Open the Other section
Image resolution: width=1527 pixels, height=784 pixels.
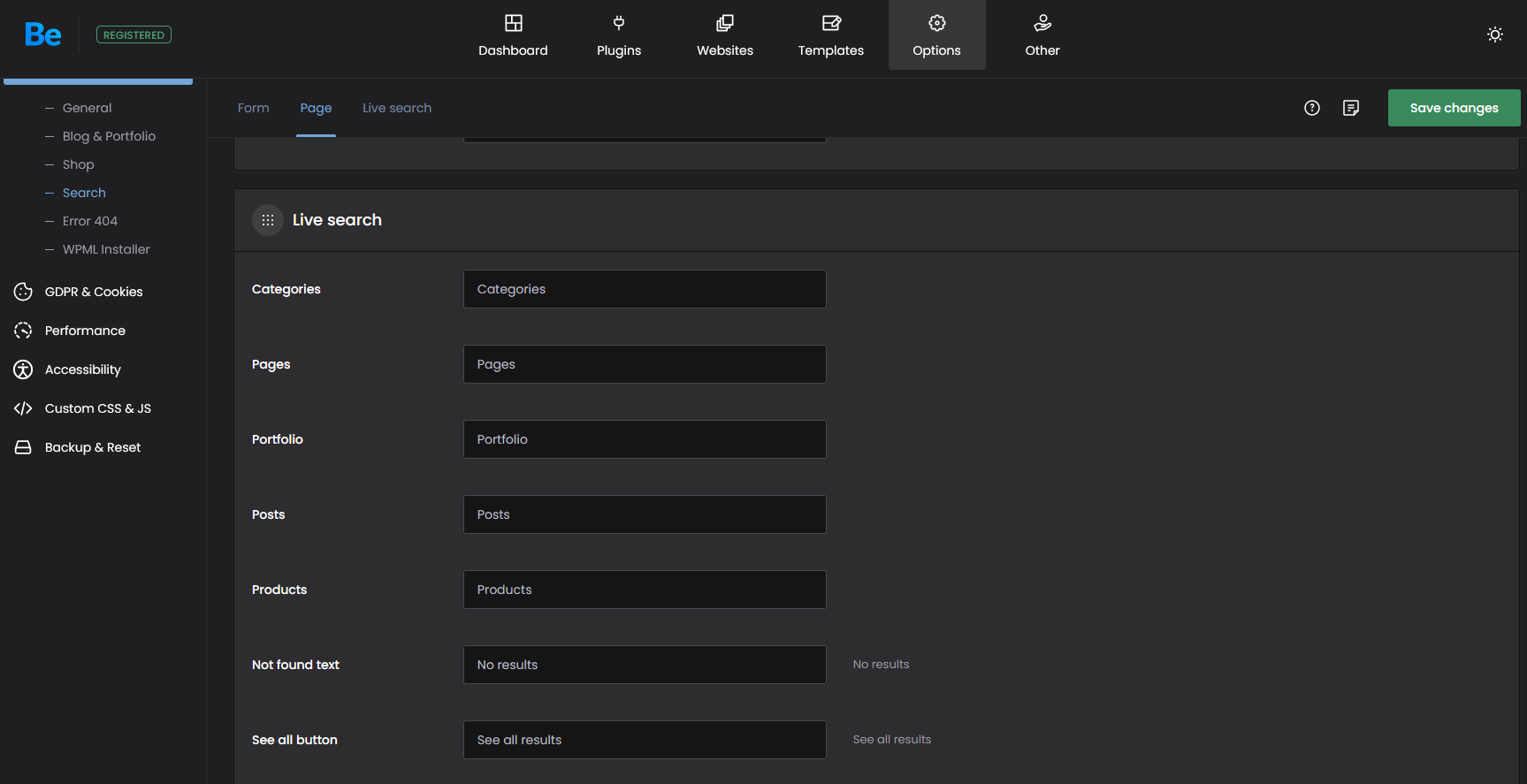1042,35
